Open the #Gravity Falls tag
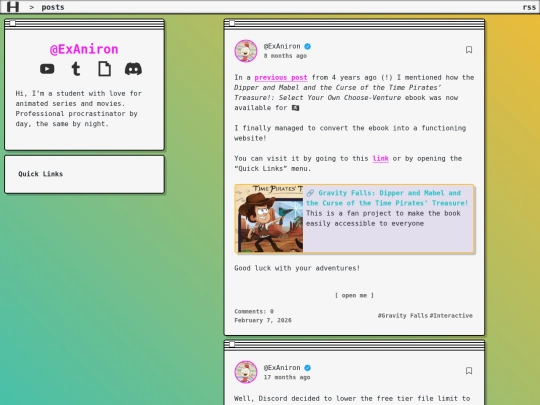Screen dimensions: 540x405 click(x=403, y=316)
